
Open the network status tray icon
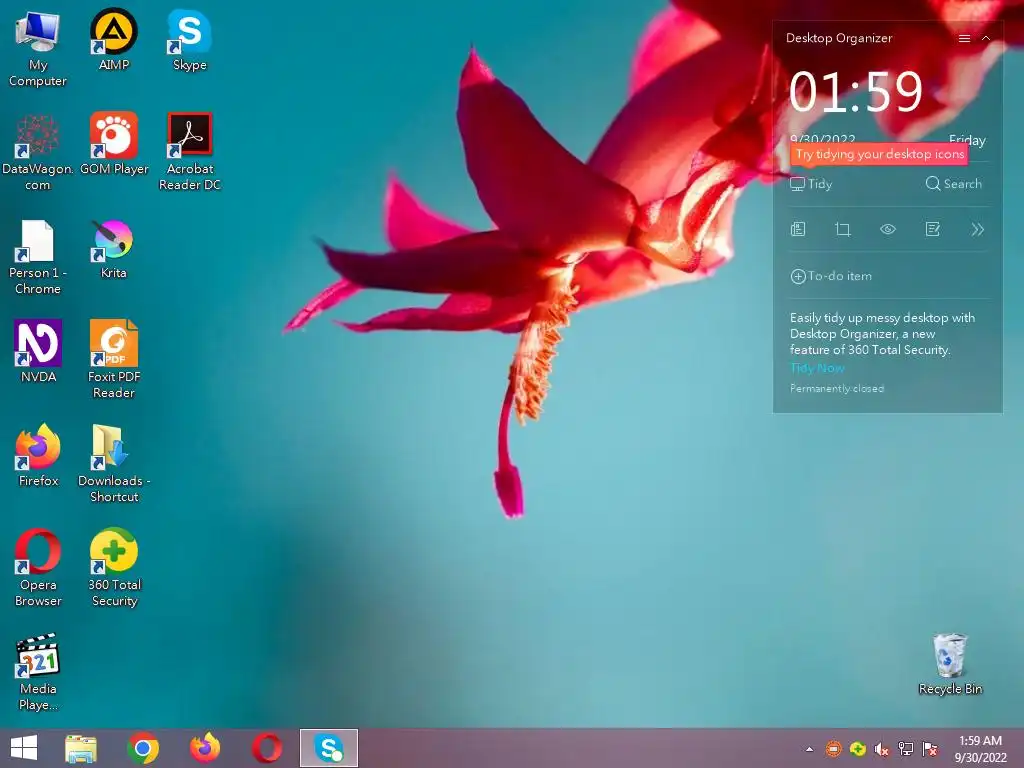point(906,749)
